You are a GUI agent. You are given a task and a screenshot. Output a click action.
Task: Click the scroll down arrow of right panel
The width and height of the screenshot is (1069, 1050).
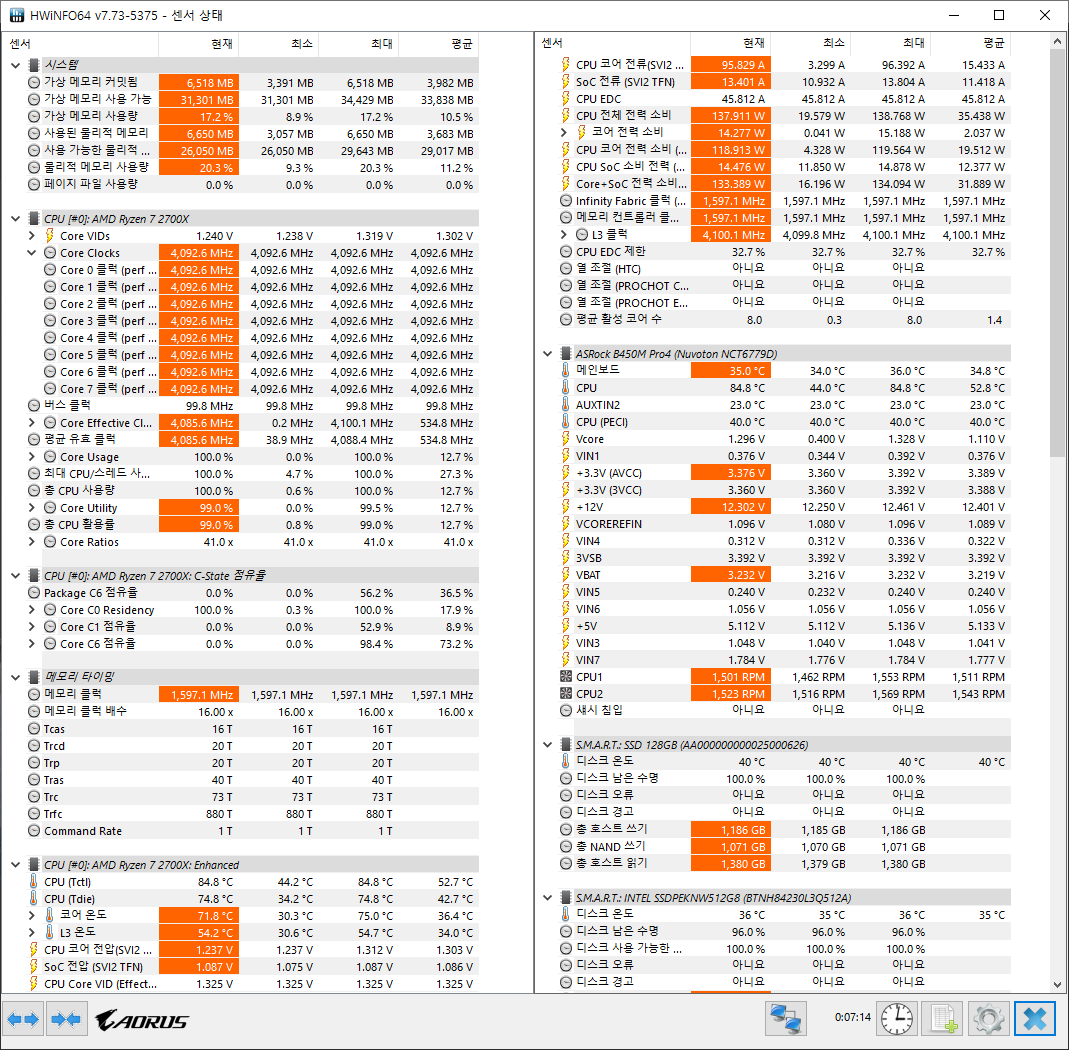click(x=1057, y=985)
